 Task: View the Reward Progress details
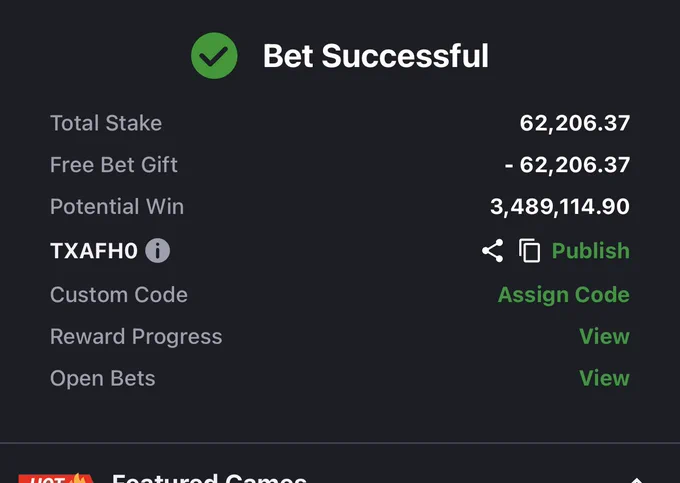coord(605,336)
